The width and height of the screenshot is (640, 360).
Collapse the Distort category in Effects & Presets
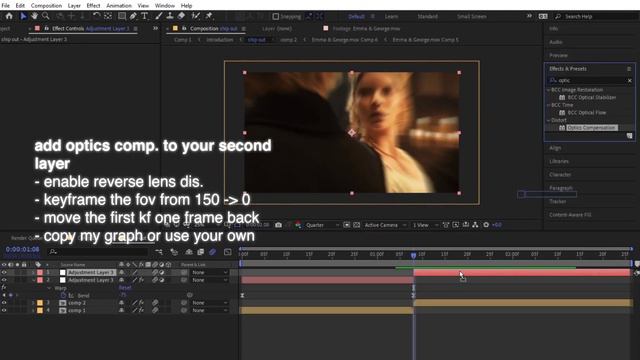[549, 120]
